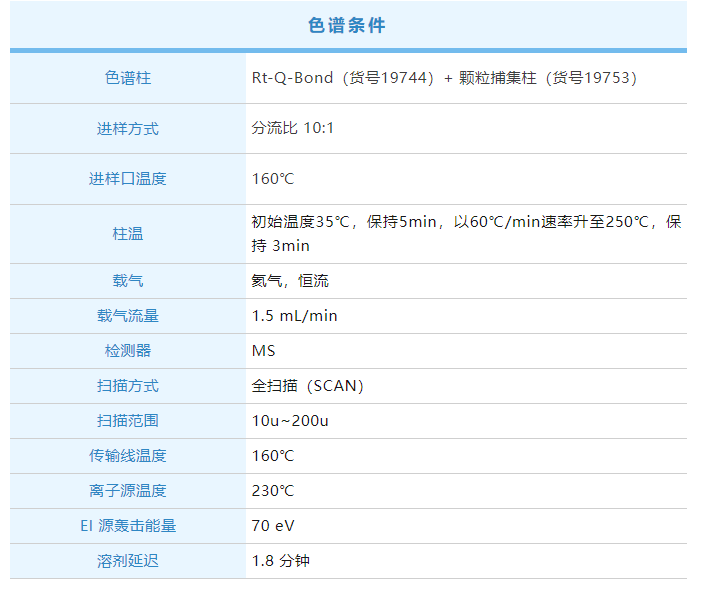Click the 传输线温度 label
701x596 pixels.
128,456
